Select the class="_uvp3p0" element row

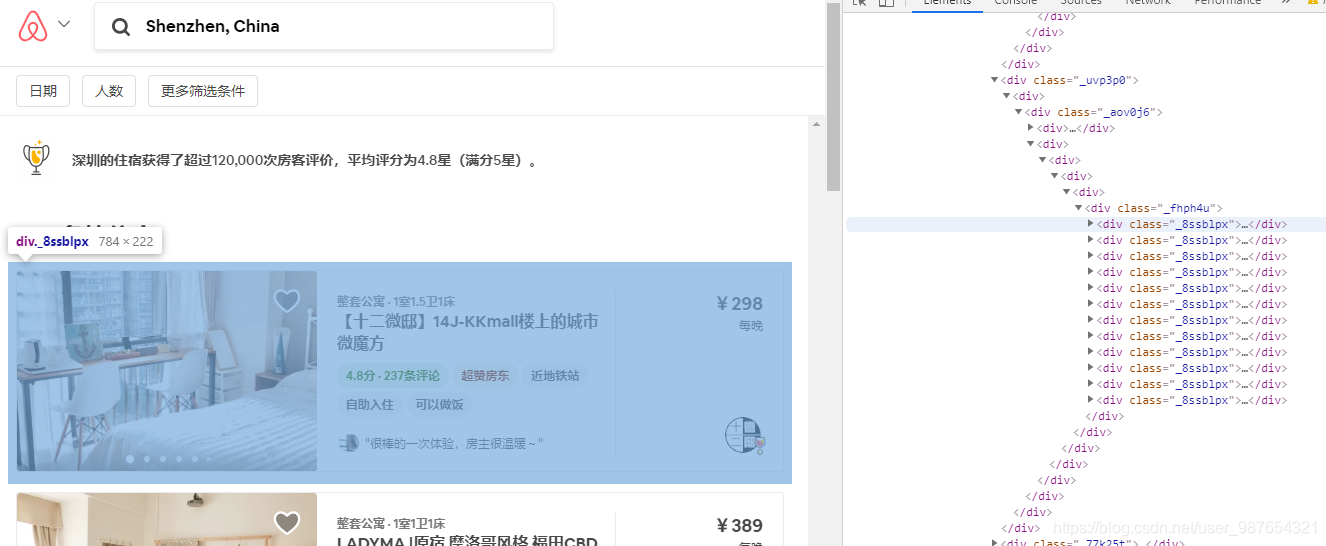click(x=1070, y=80)
